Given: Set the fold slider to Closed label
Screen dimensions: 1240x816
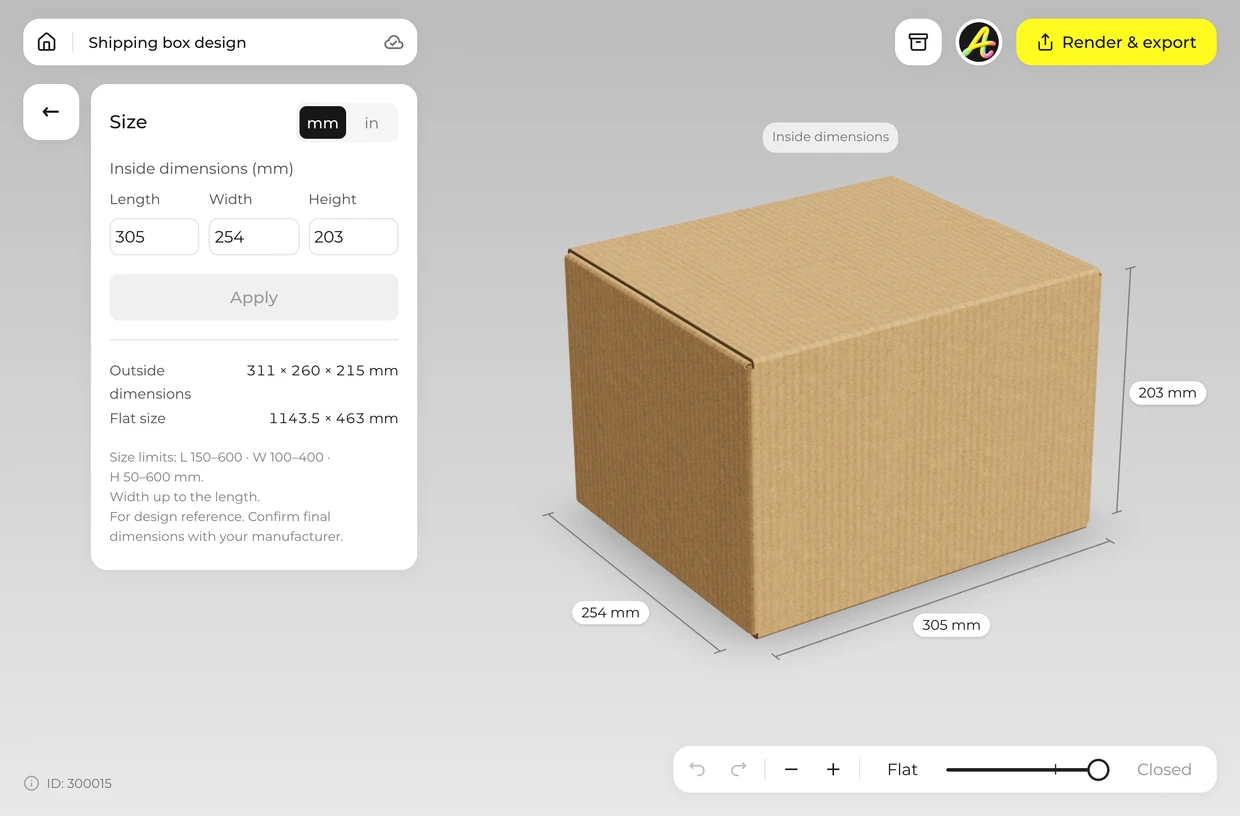Looking at the screenshot, I should tap(1164, 769).
